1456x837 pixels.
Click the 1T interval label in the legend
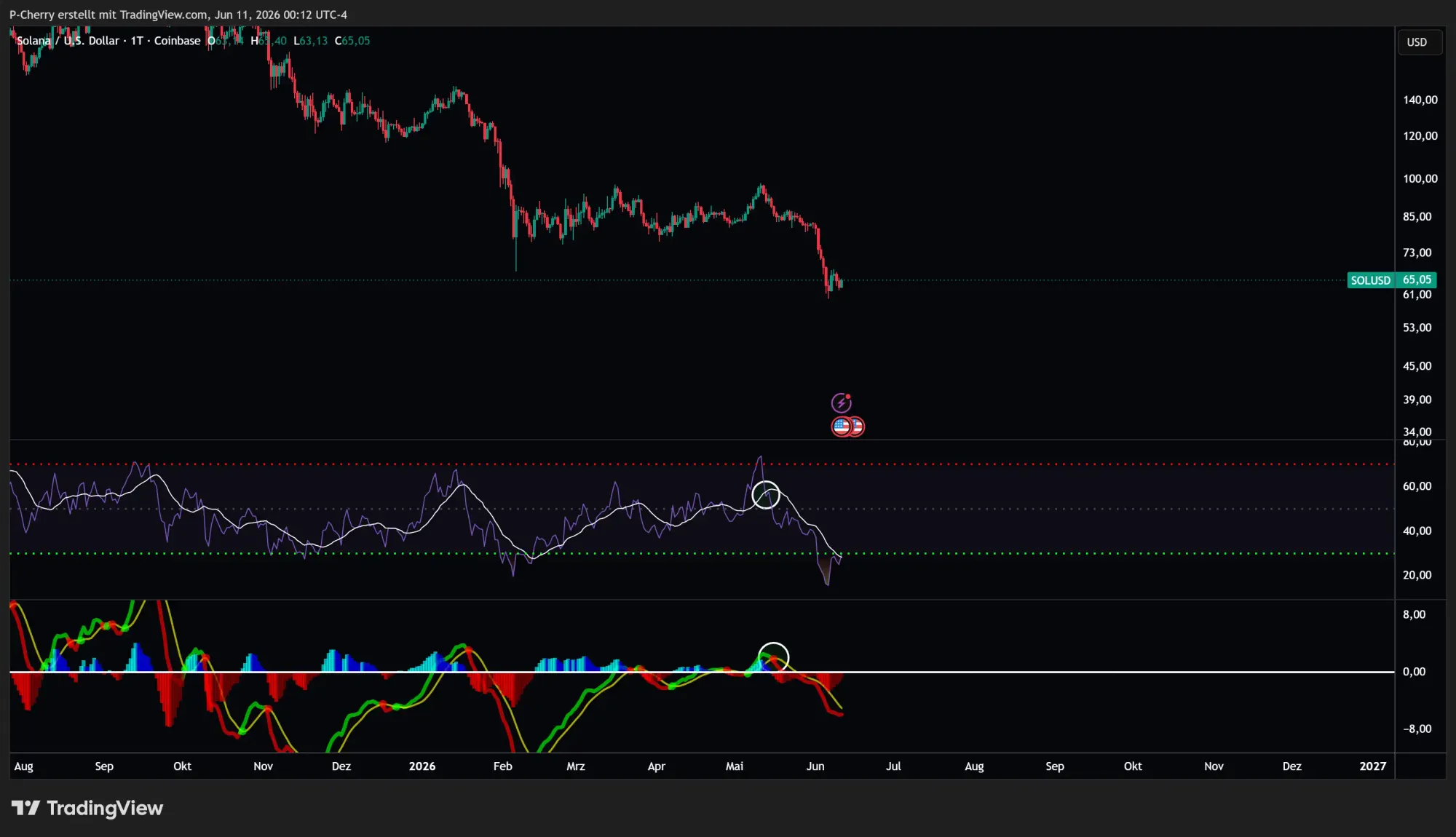137,41
